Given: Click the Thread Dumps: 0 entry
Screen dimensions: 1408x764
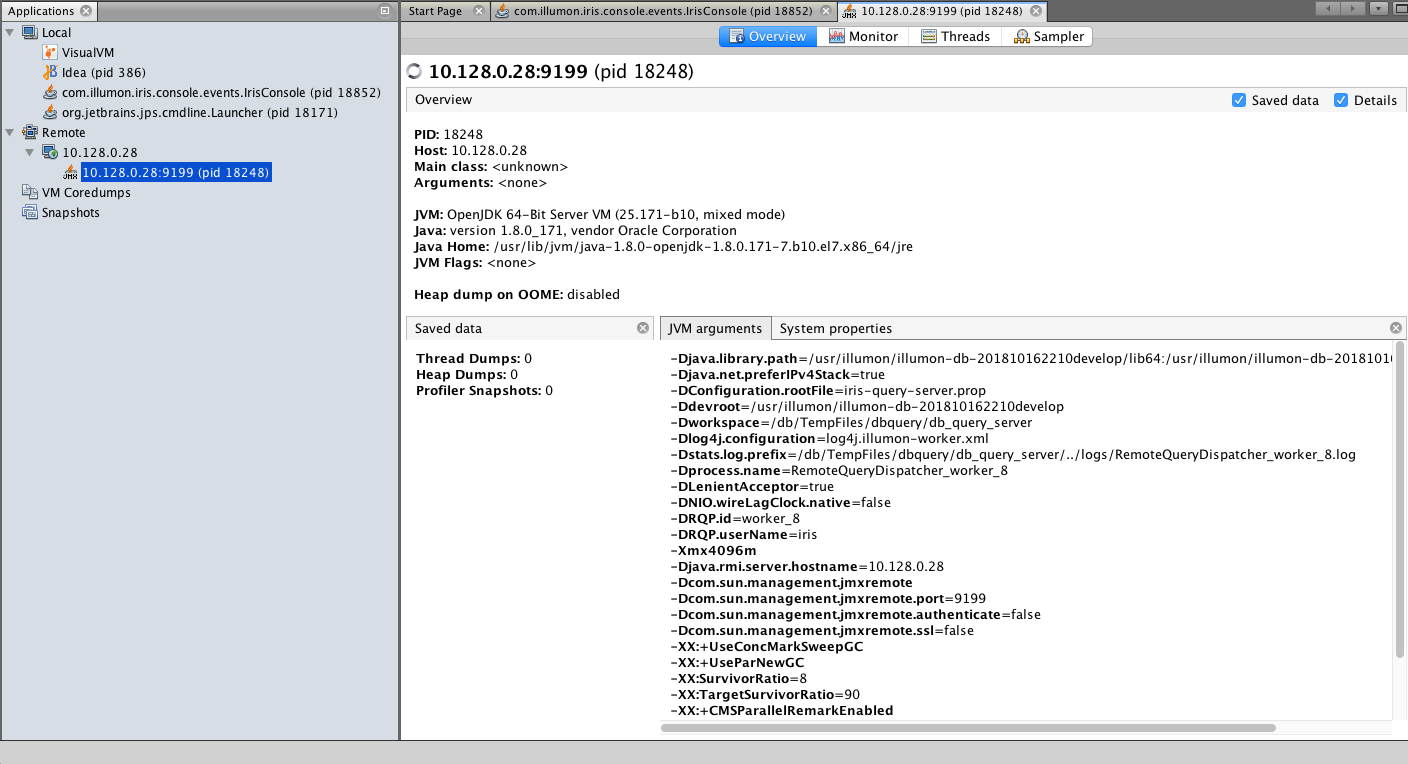Looking at the screenshot, I should pyautogui.click(x=474, y=358).
